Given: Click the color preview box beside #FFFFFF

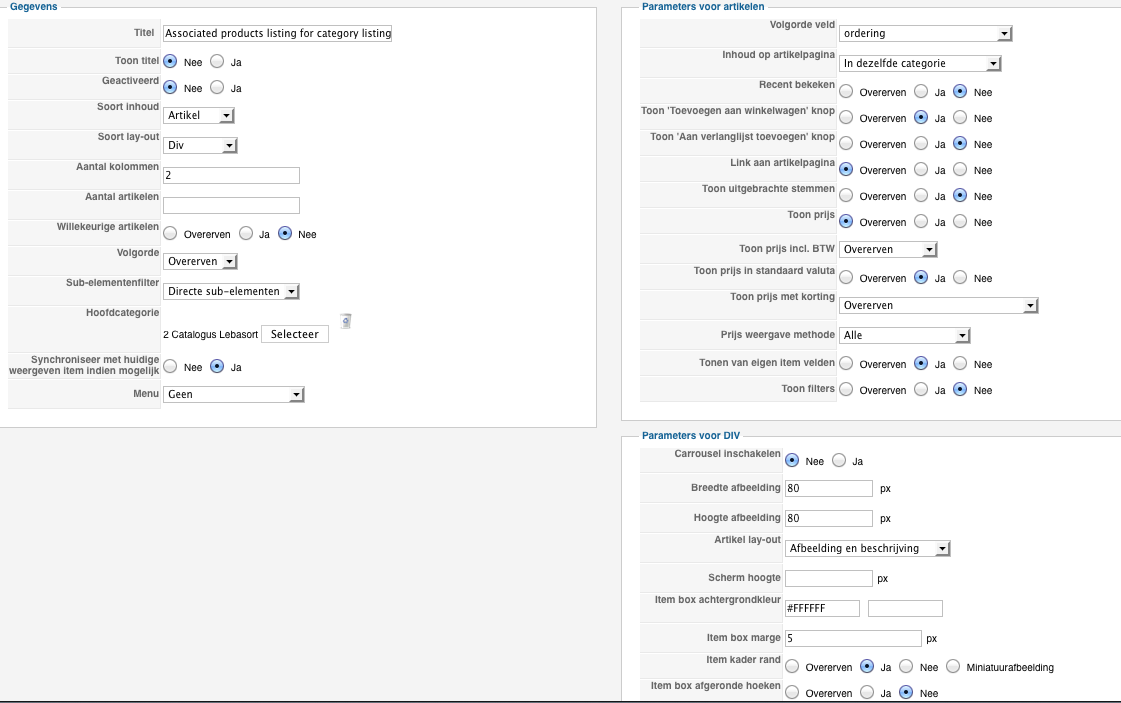Looking at the screenshot, I should 905,608.
